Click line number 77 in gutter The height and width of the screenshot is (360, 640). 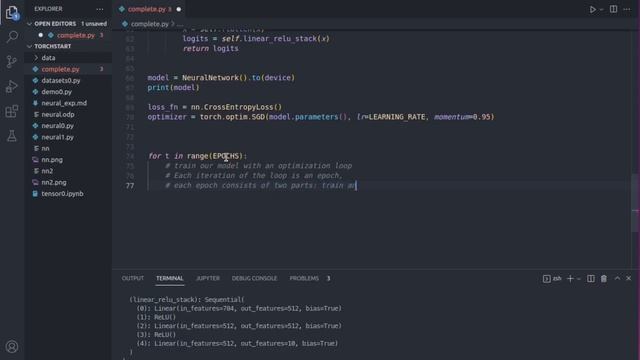130,186
